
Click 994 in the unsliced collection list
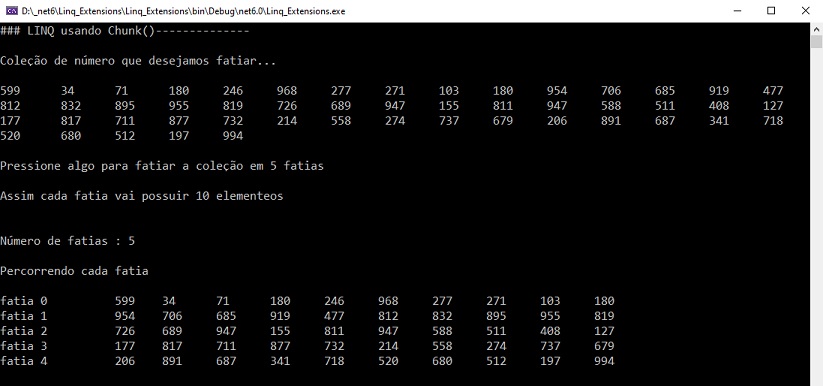[233, 136]
